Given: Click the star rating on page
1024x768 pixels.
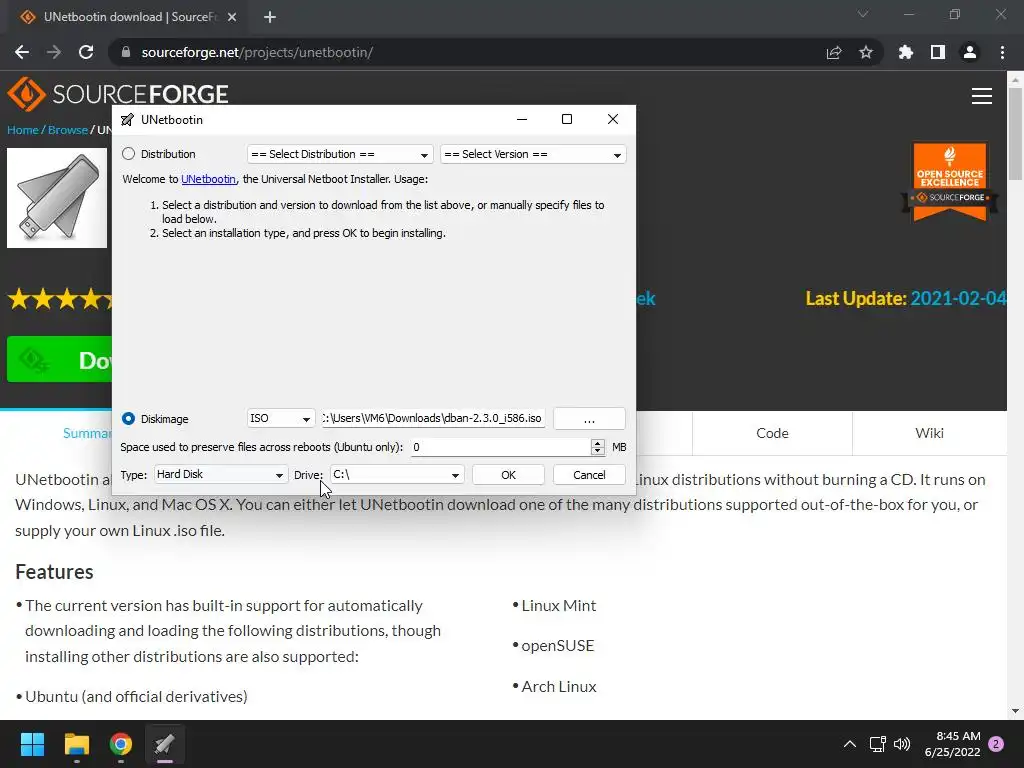Looking at the screenshot, I should (60, 299).
